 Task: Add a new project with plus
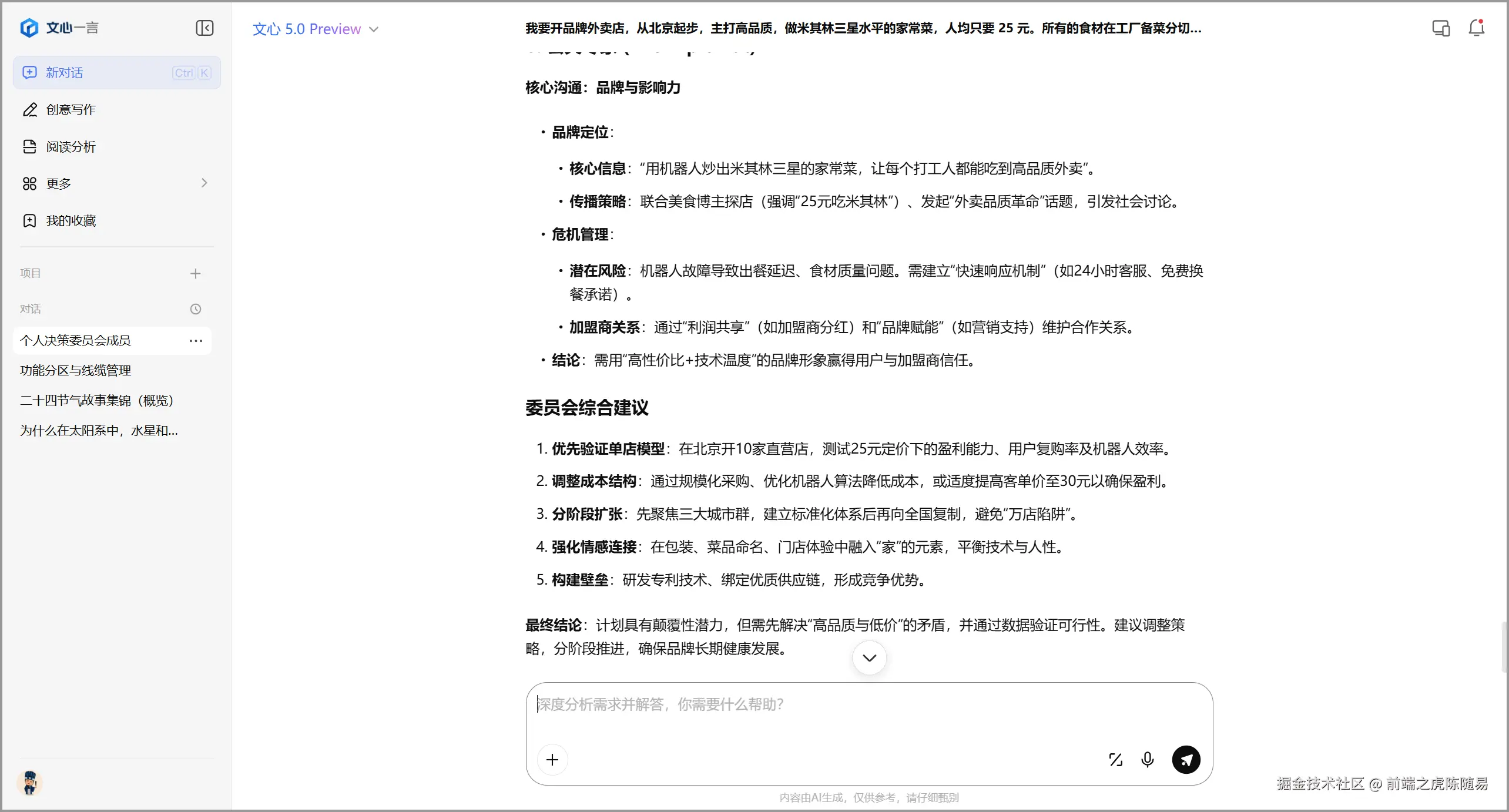[x=196, y=273]
